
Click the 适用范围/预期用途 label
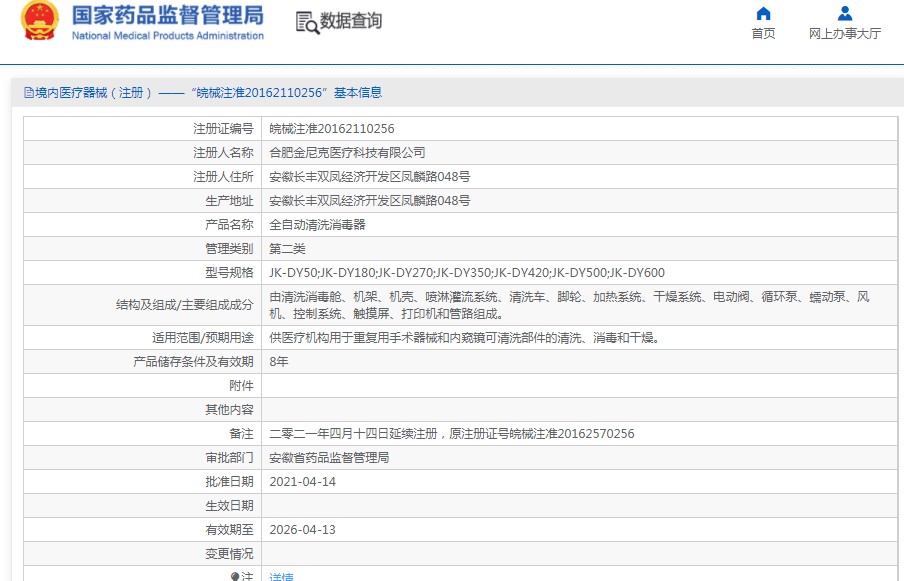click(203, 338)
